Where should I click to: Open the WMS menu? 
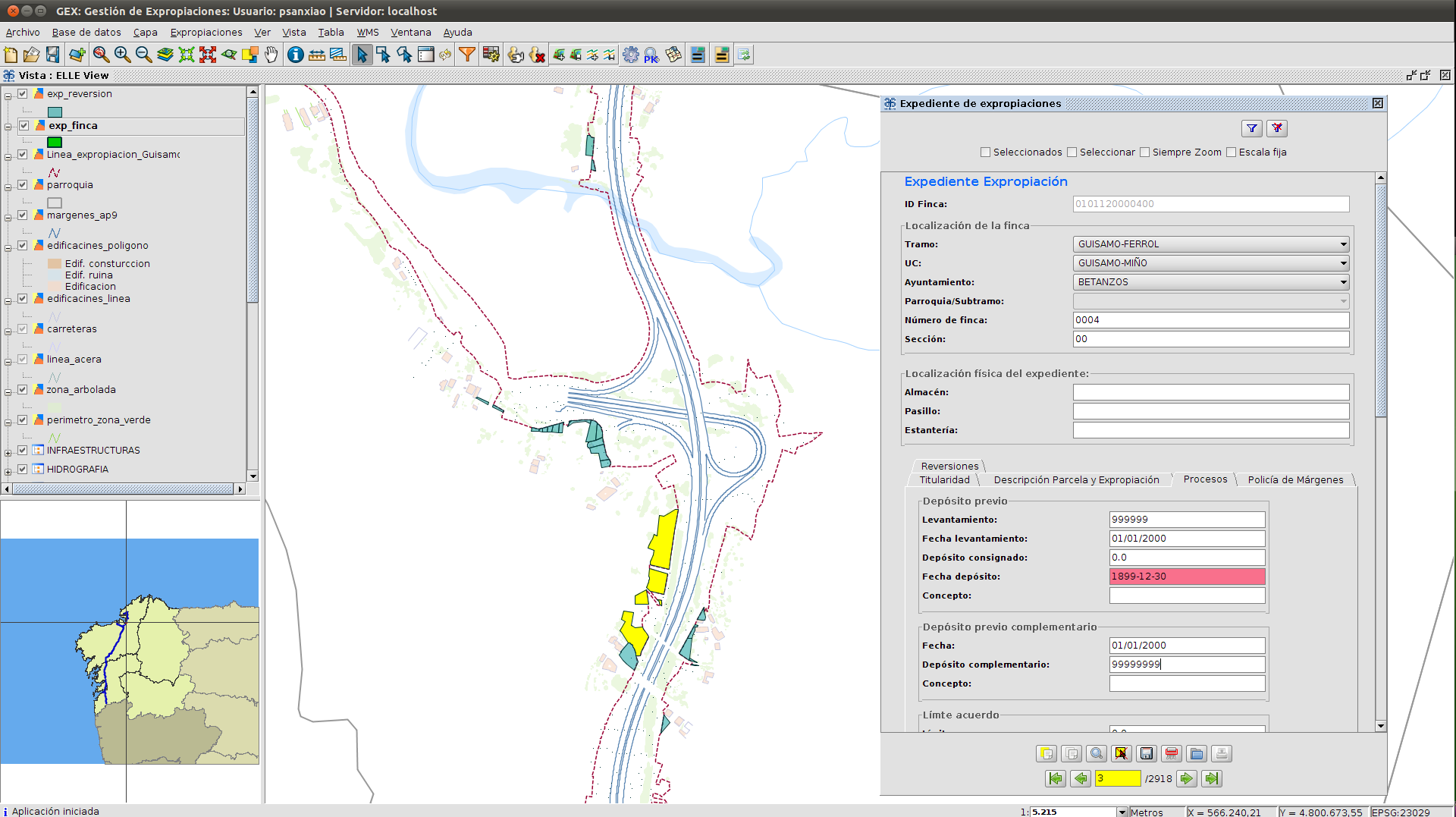pyautogui.click(x=368, y=33)
